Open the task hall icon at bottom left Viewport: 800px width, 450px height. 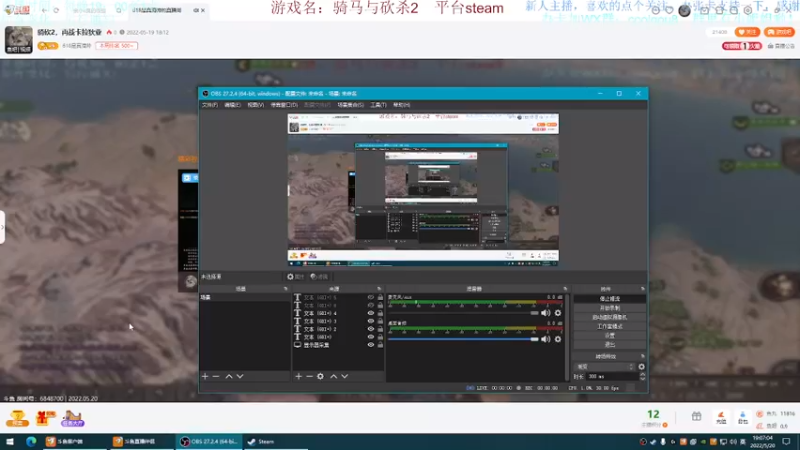[72, 418]
